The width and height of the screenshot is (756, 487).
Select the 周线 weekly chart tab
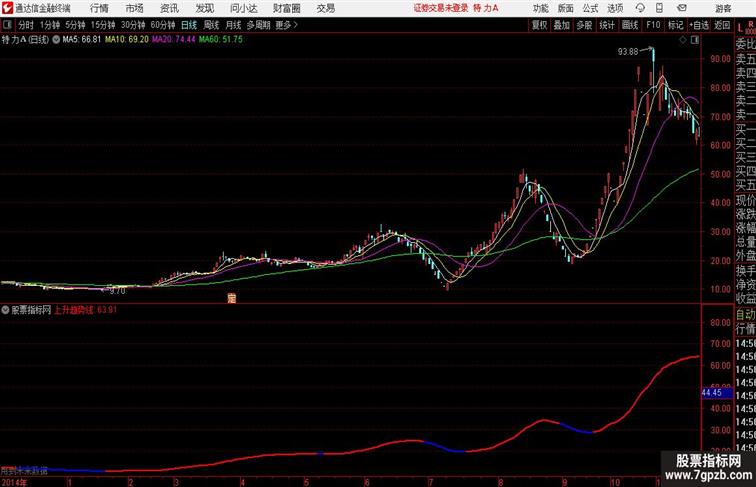tap(211, 25)
